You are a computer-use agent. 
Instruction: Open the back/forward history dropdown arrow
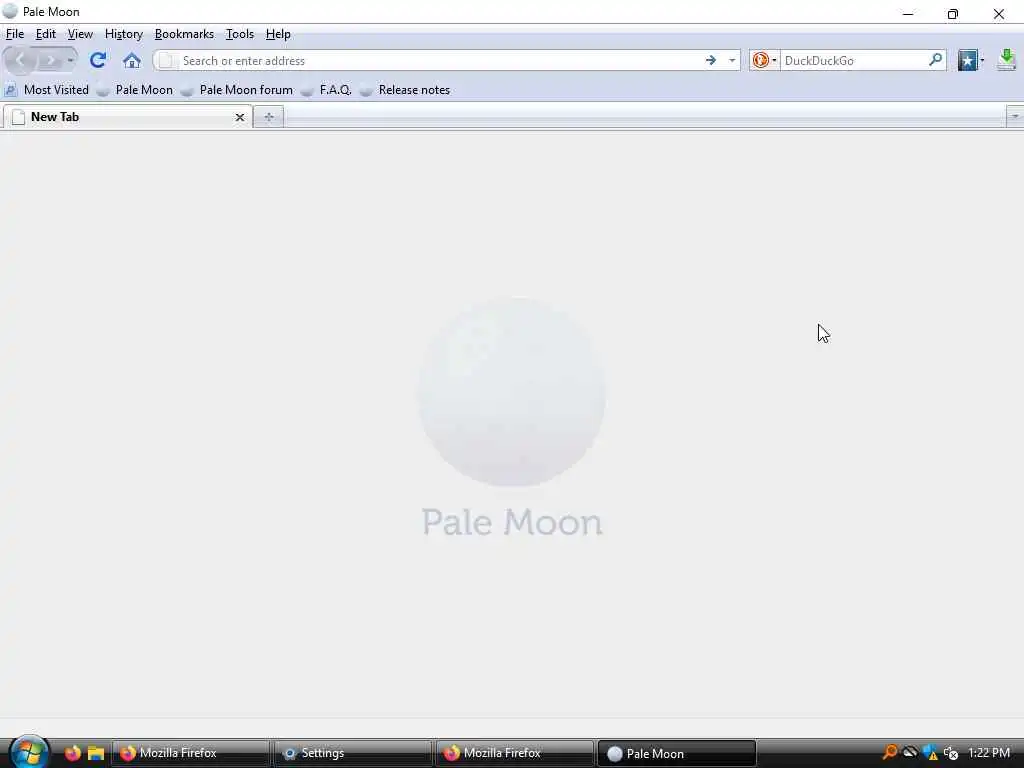70,61
